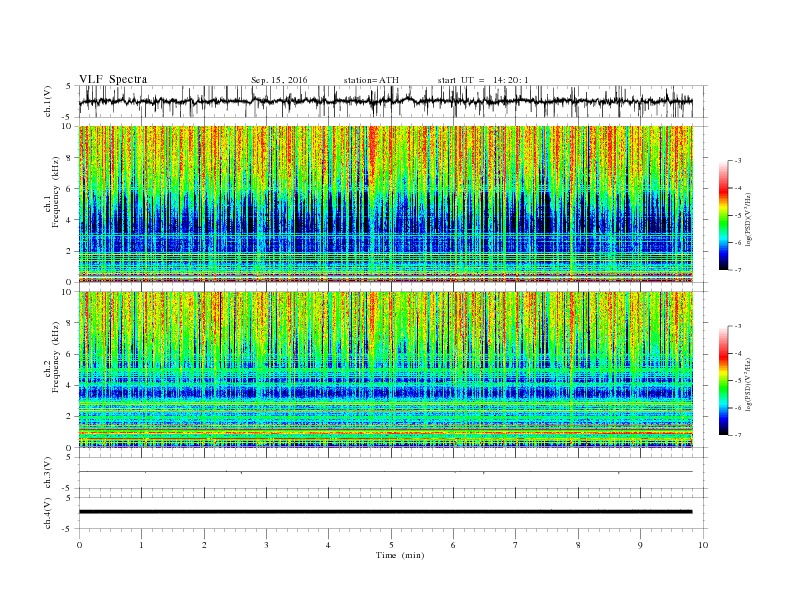Click the ch.1 "Frequency (kHz)" axis label
The height and width of the screenshot is (612, 792).
pyautogui.click(x=55, y=192)
